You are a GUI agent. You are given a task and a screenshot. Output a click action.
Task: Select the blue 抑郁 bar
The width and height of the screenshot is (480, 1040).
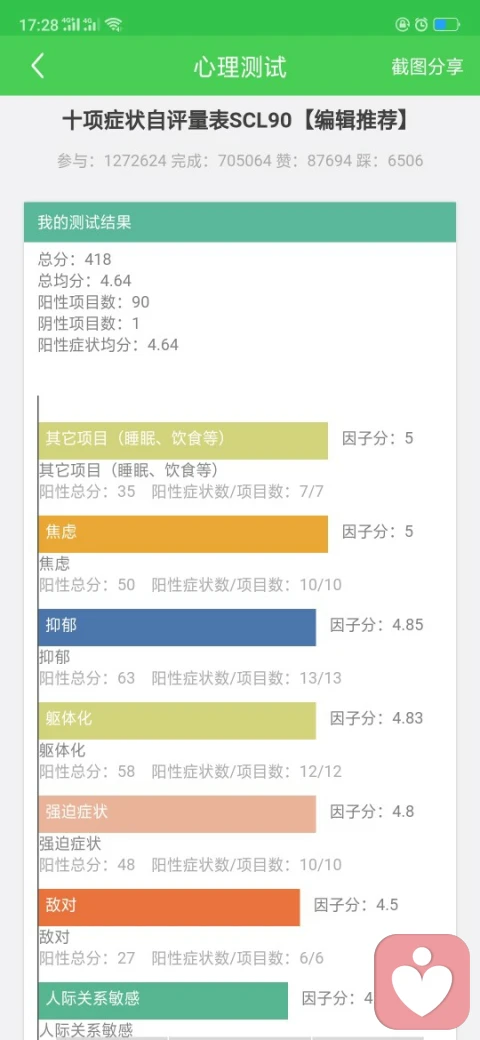coord(177,627)
